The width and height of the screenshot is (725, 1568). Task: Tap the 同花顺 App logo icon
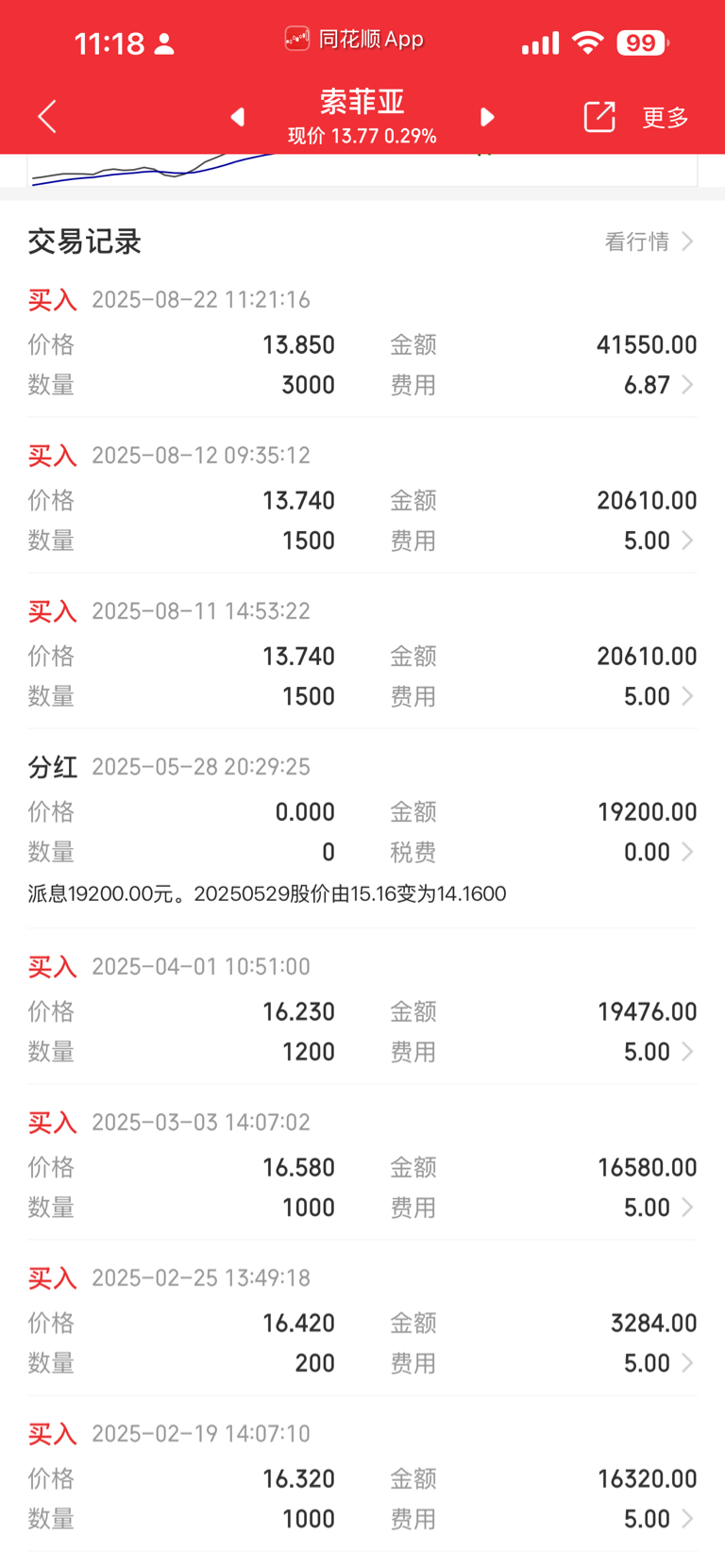297,39
